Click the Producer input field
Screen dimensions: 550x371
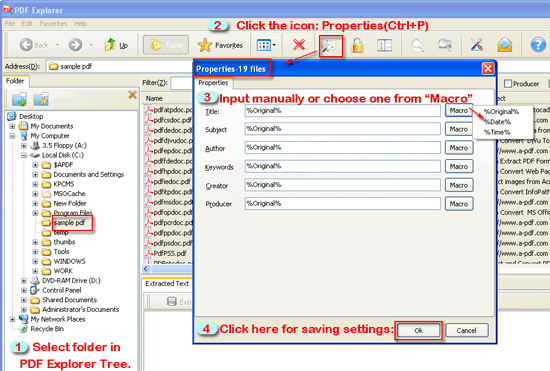(342, 203)
